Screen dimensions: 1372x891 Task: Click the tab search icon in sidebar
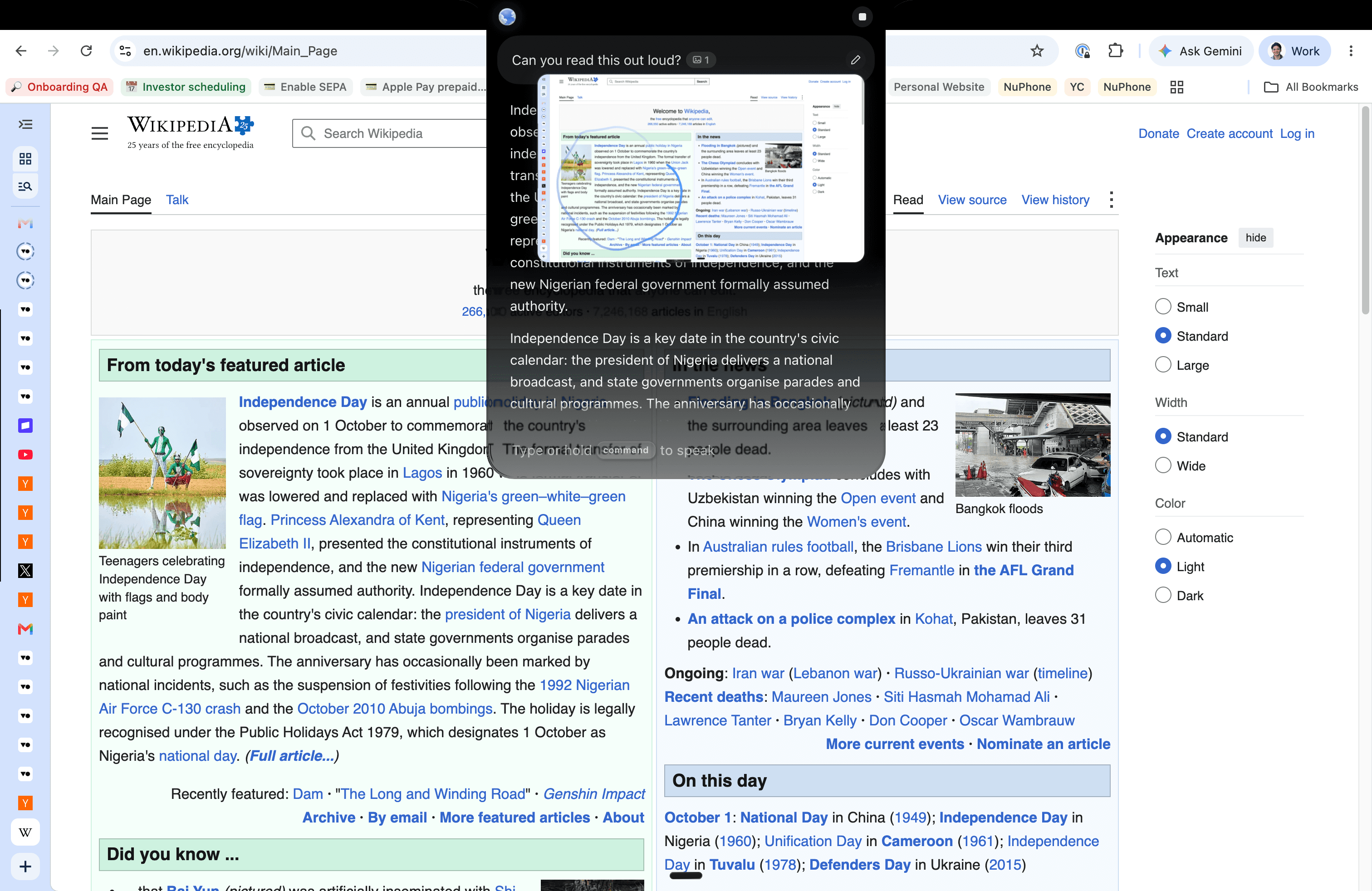pyautogui.click(x=25, y=186)
